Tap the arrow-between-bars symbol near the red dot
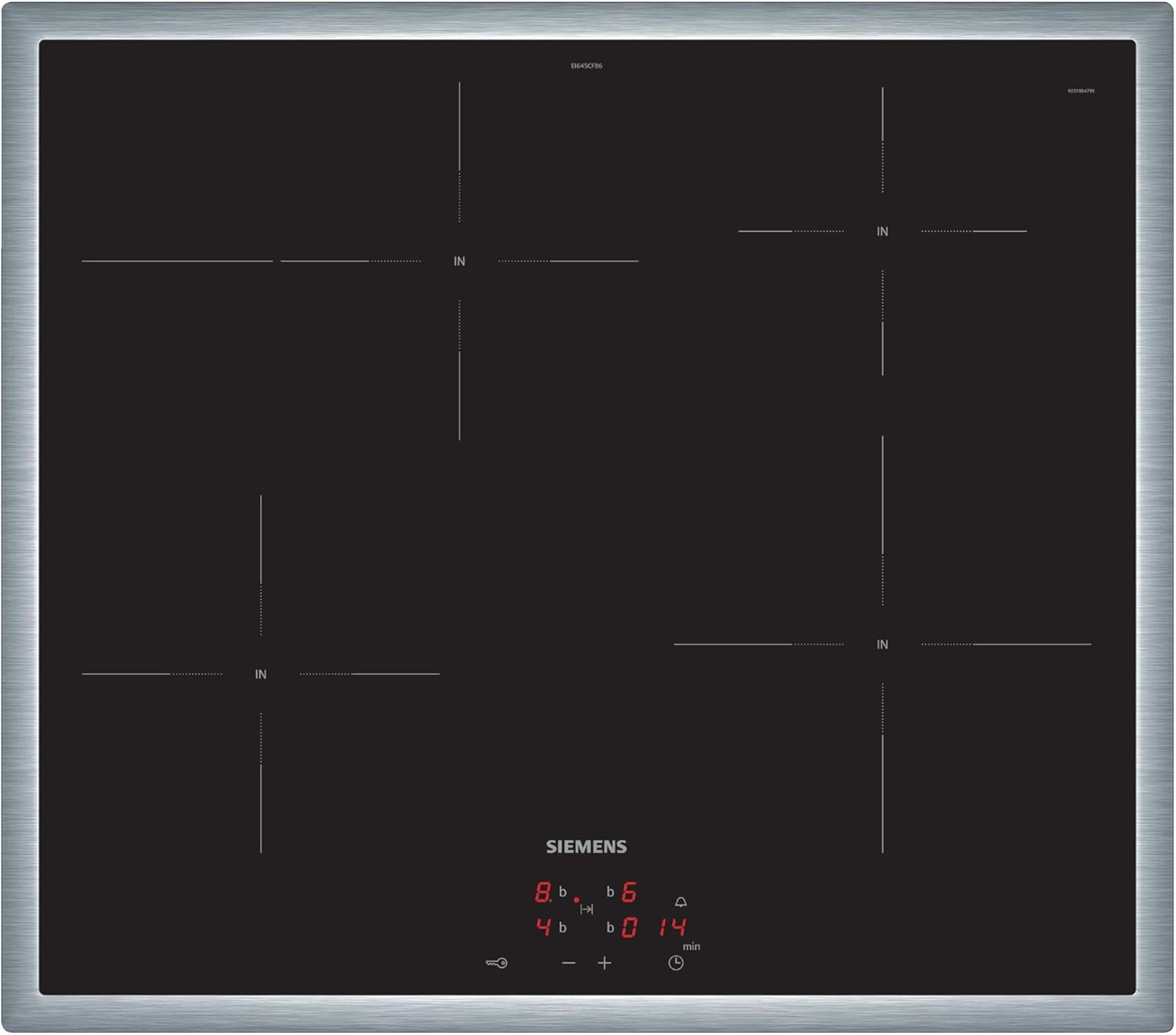 pos(586,909)
